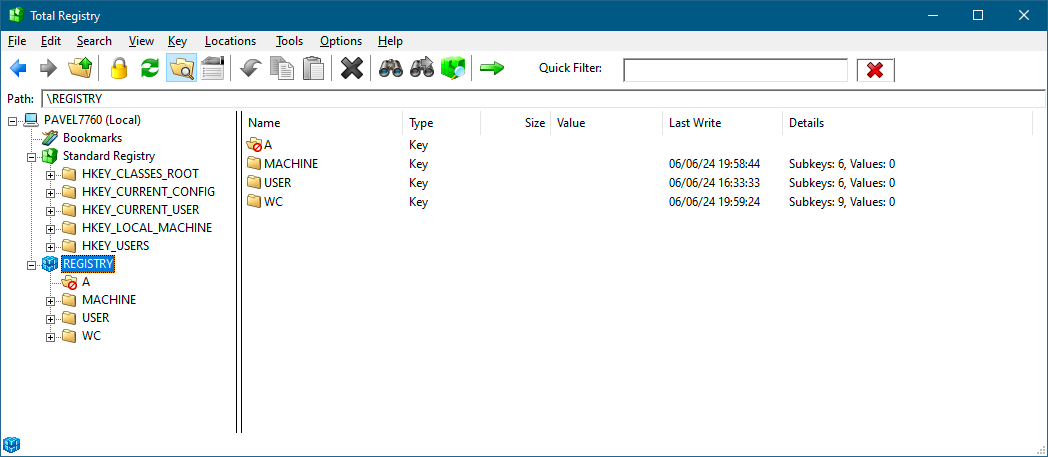The height and width of the screenshot is (457, 1048).
Task: Select the MACHINE row in the list
Action: tap(638, 164)
